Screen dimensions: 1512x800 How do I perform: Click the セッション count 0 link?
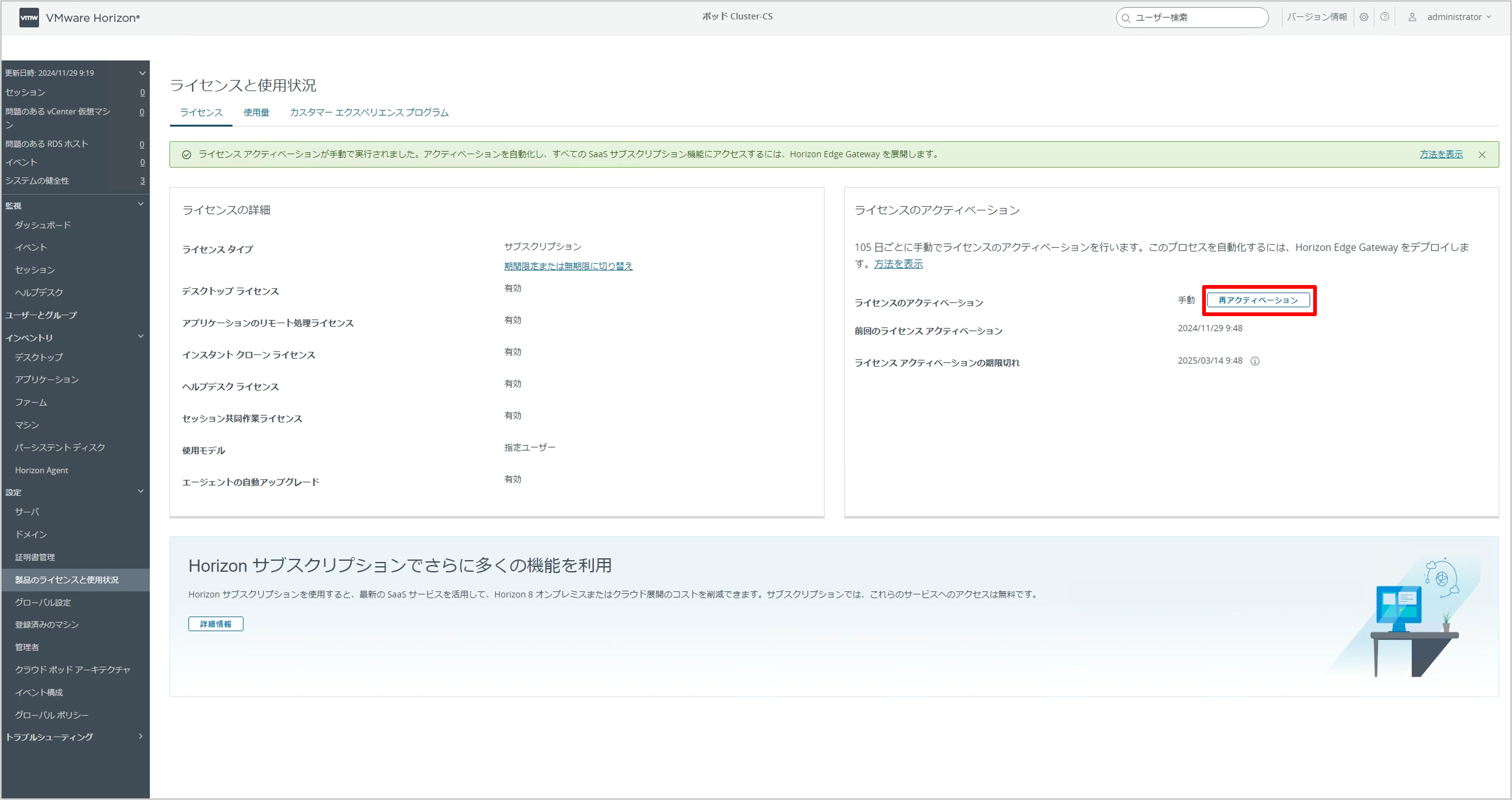[142, 92]
